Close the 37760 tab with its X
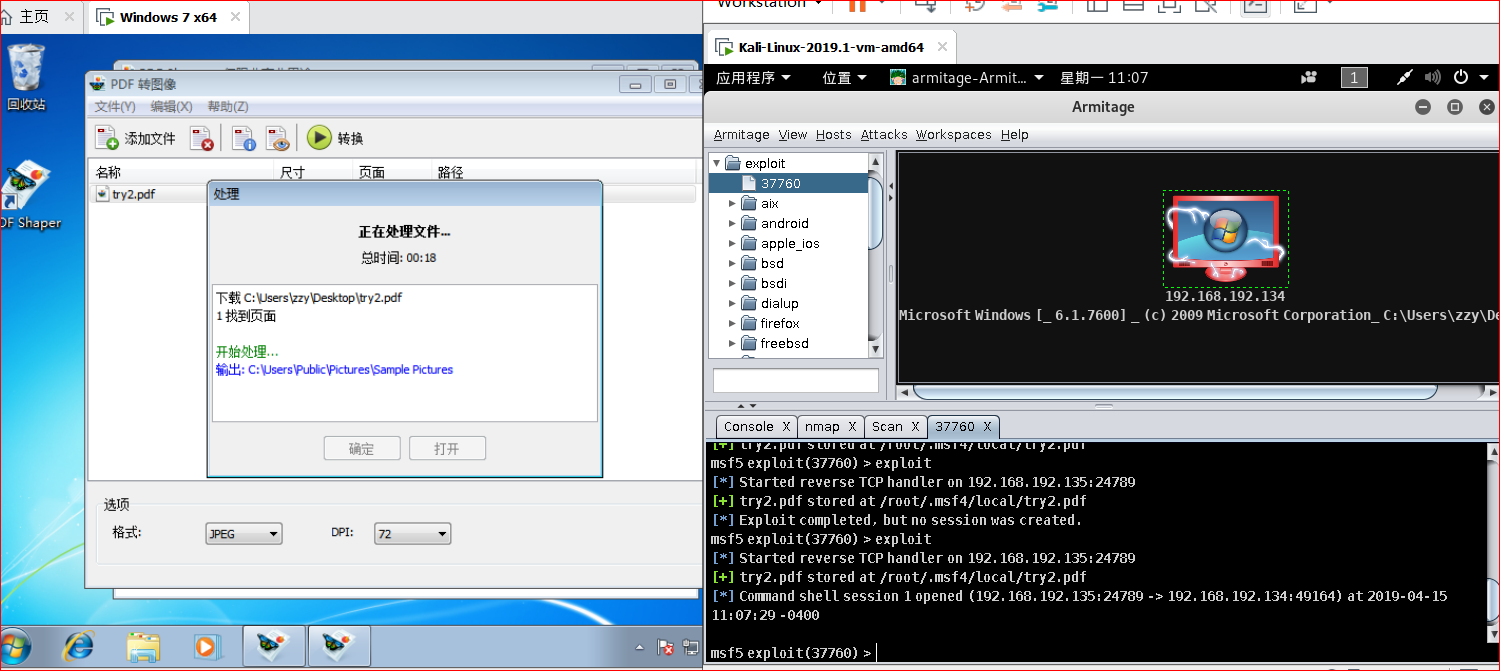Screen dimensions: 1500x671 coord(986,426)
